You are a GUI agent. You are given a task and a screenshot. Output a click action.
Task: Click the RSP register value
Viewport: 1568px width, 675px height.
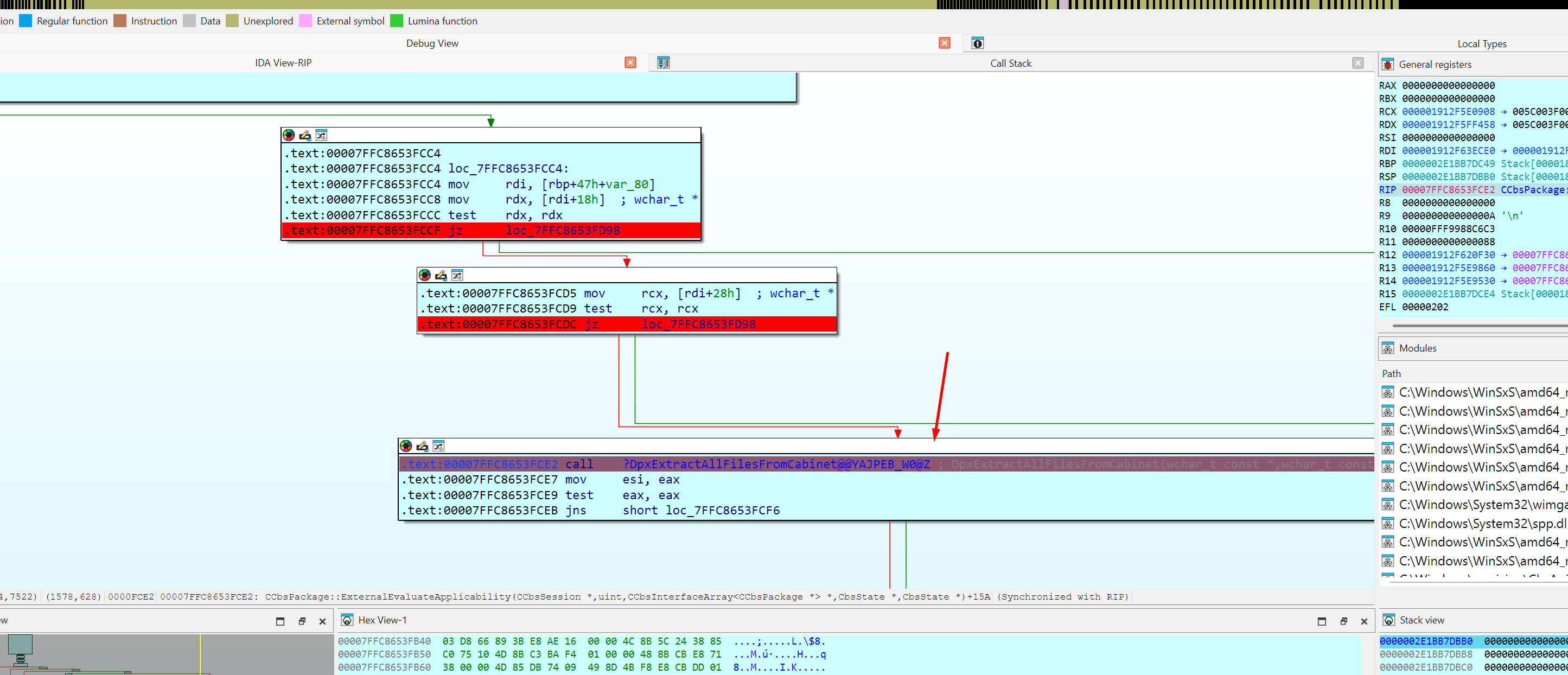point(1448,177)
